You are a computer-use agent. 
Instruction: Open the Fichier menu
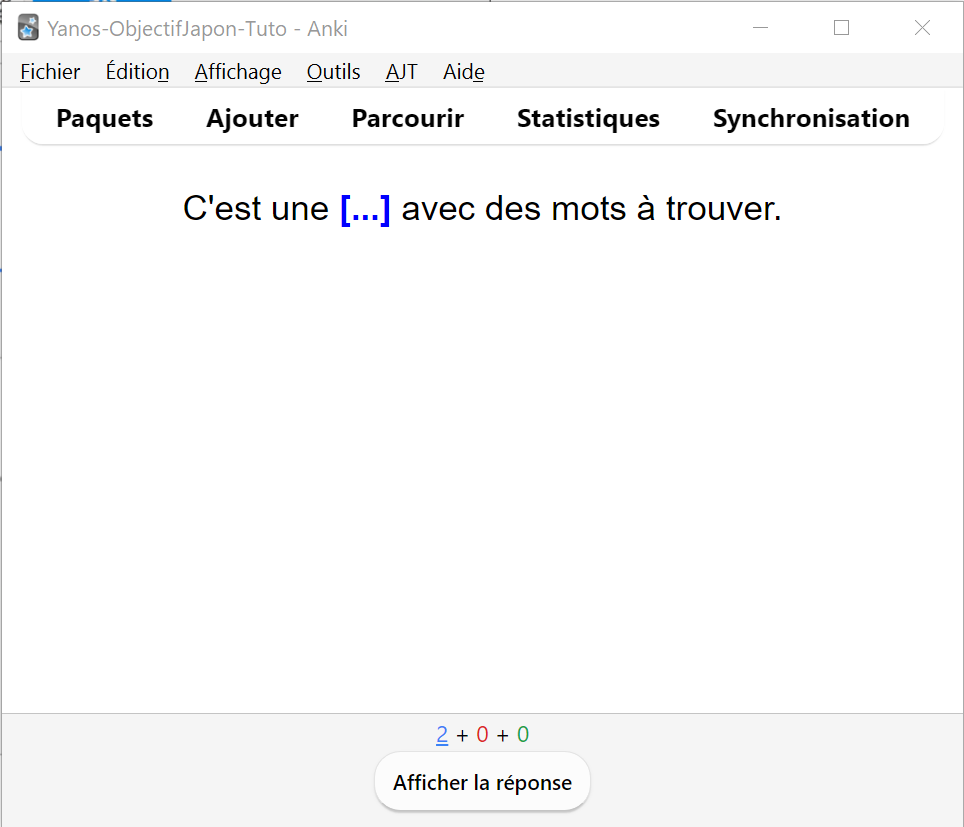[50, 72]
